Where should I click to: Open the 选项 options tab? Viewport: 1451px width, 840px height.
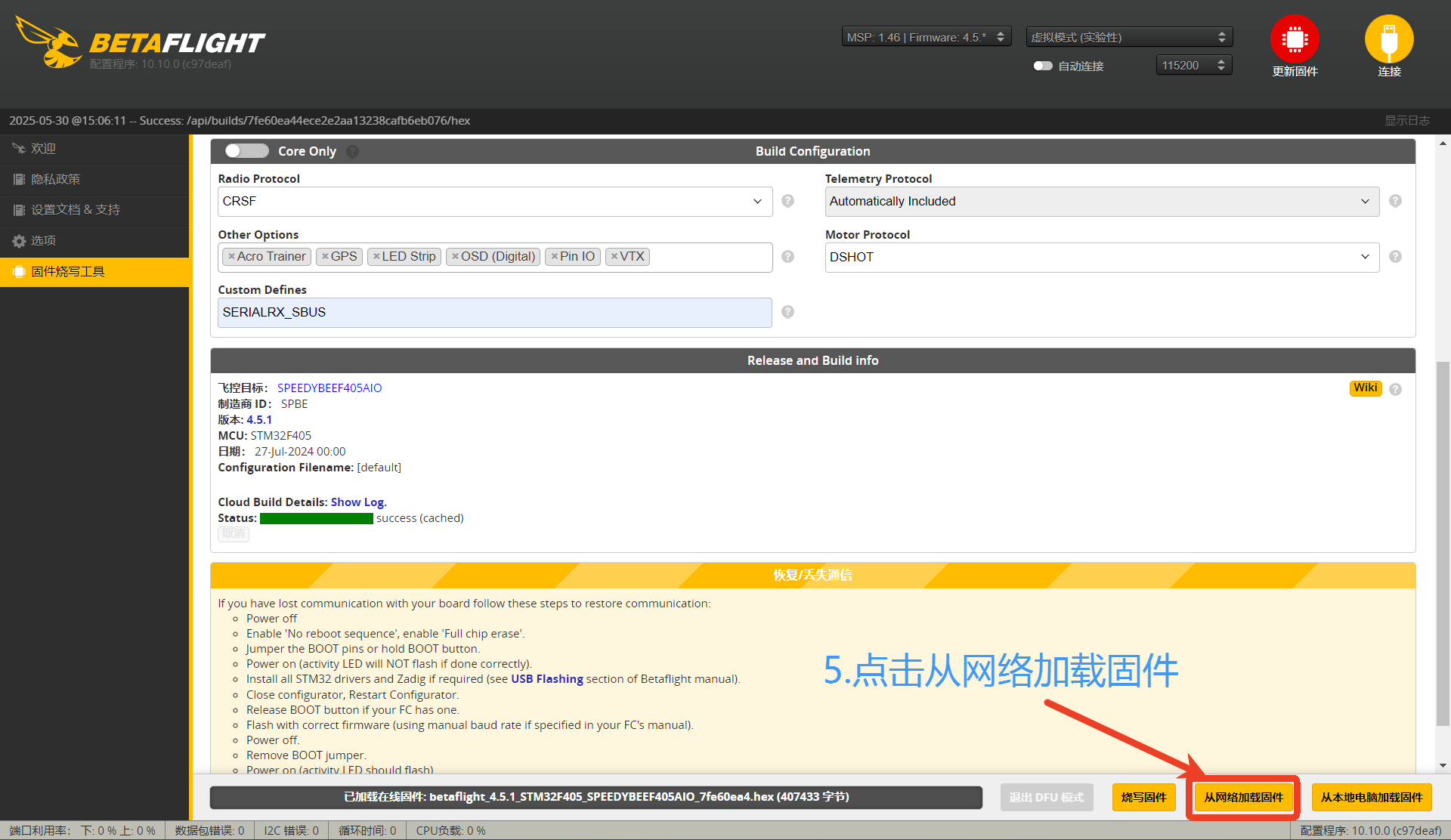(94, 241)
